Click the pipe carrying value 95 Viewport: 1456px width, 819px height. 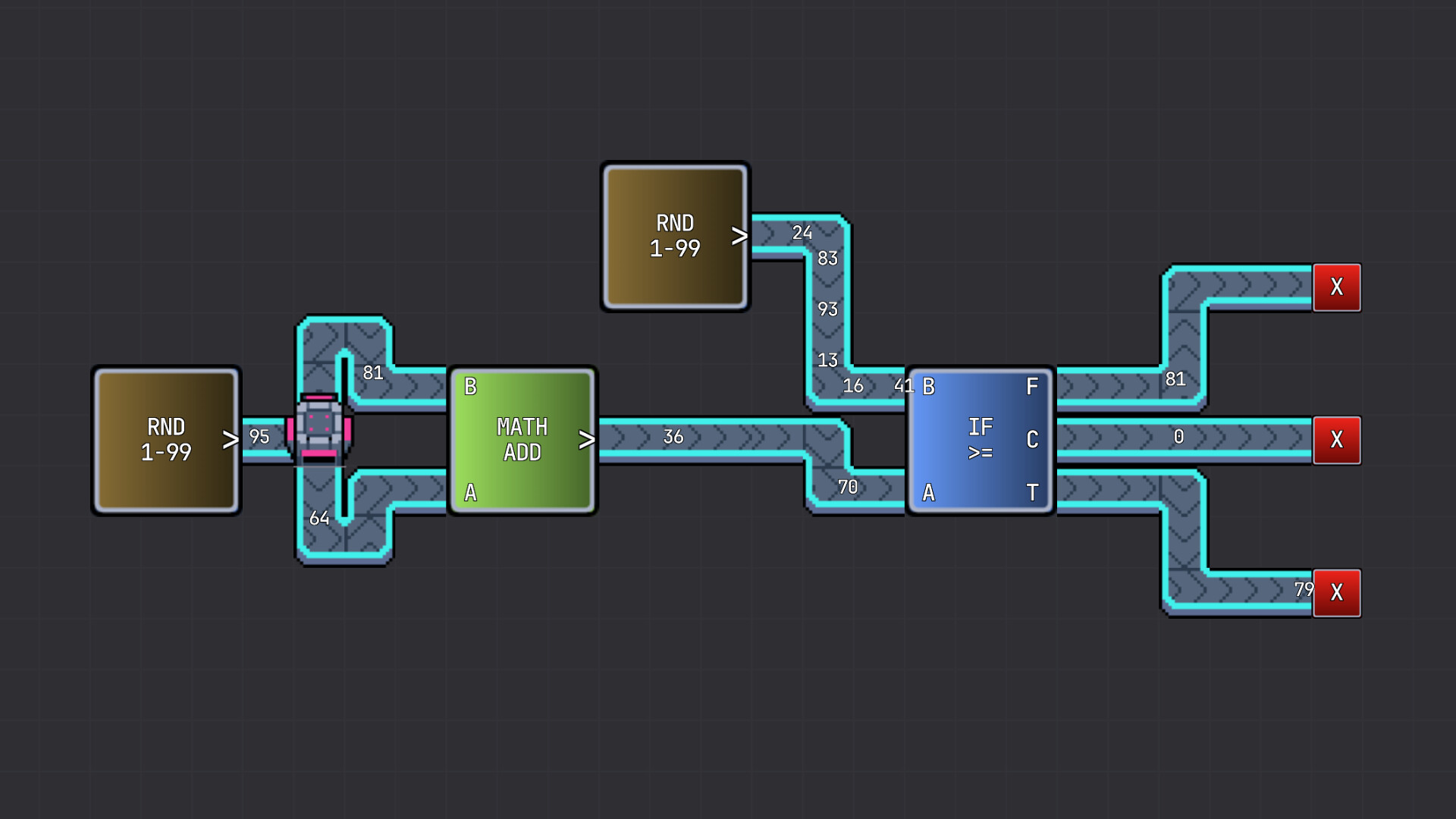tap(259, 438)
